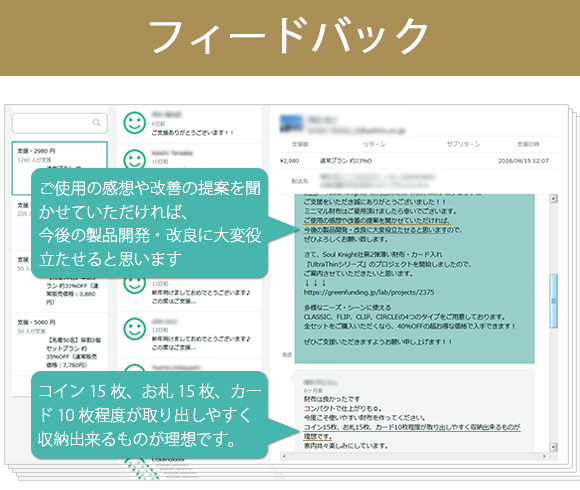This screenshot has height=490, width=580.
Task: Click the smiley icon of 10日前 message
Action: point(134,160)
